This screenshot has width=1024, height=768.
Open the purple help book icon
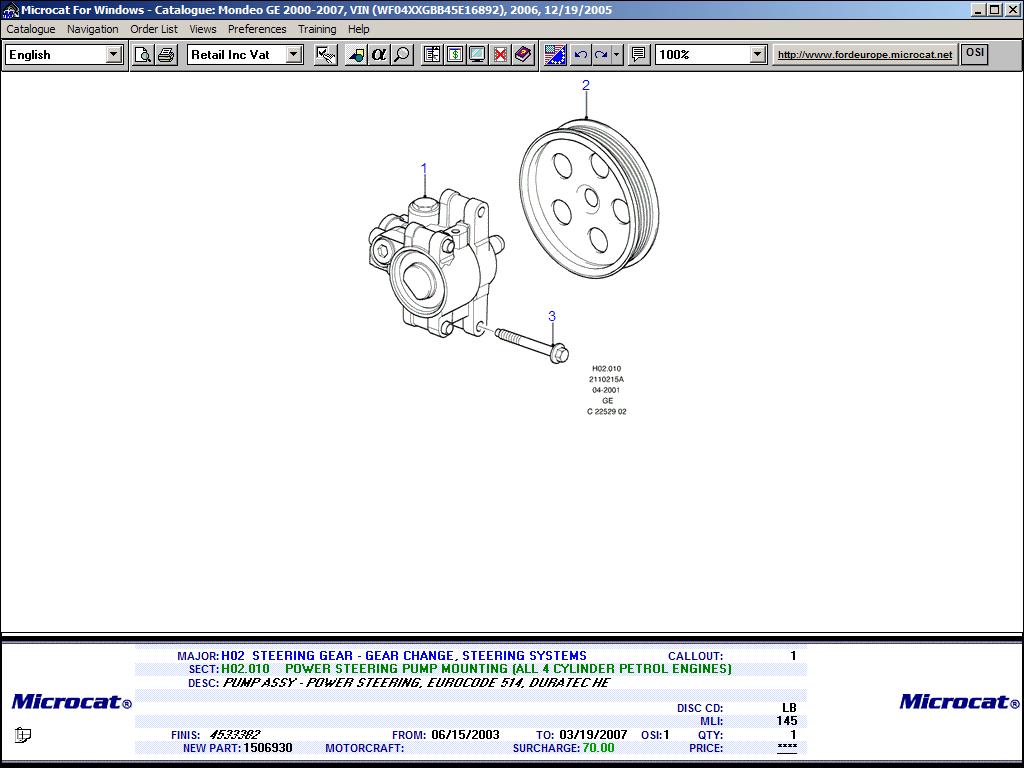coord(523,55)
